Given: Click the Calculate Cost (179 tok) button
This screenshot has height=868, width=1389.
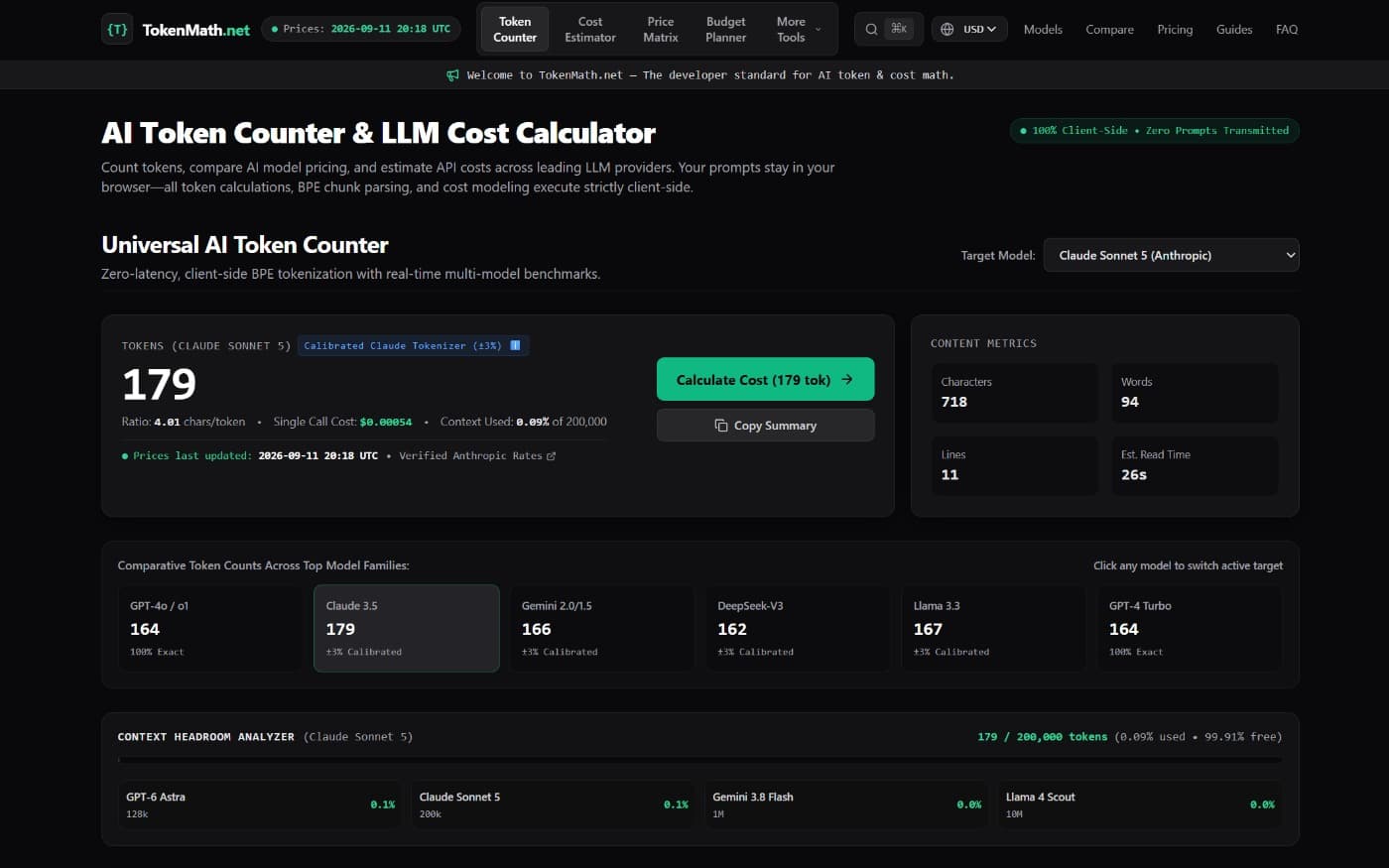Looking at the screenshot, I should (765, 379).
